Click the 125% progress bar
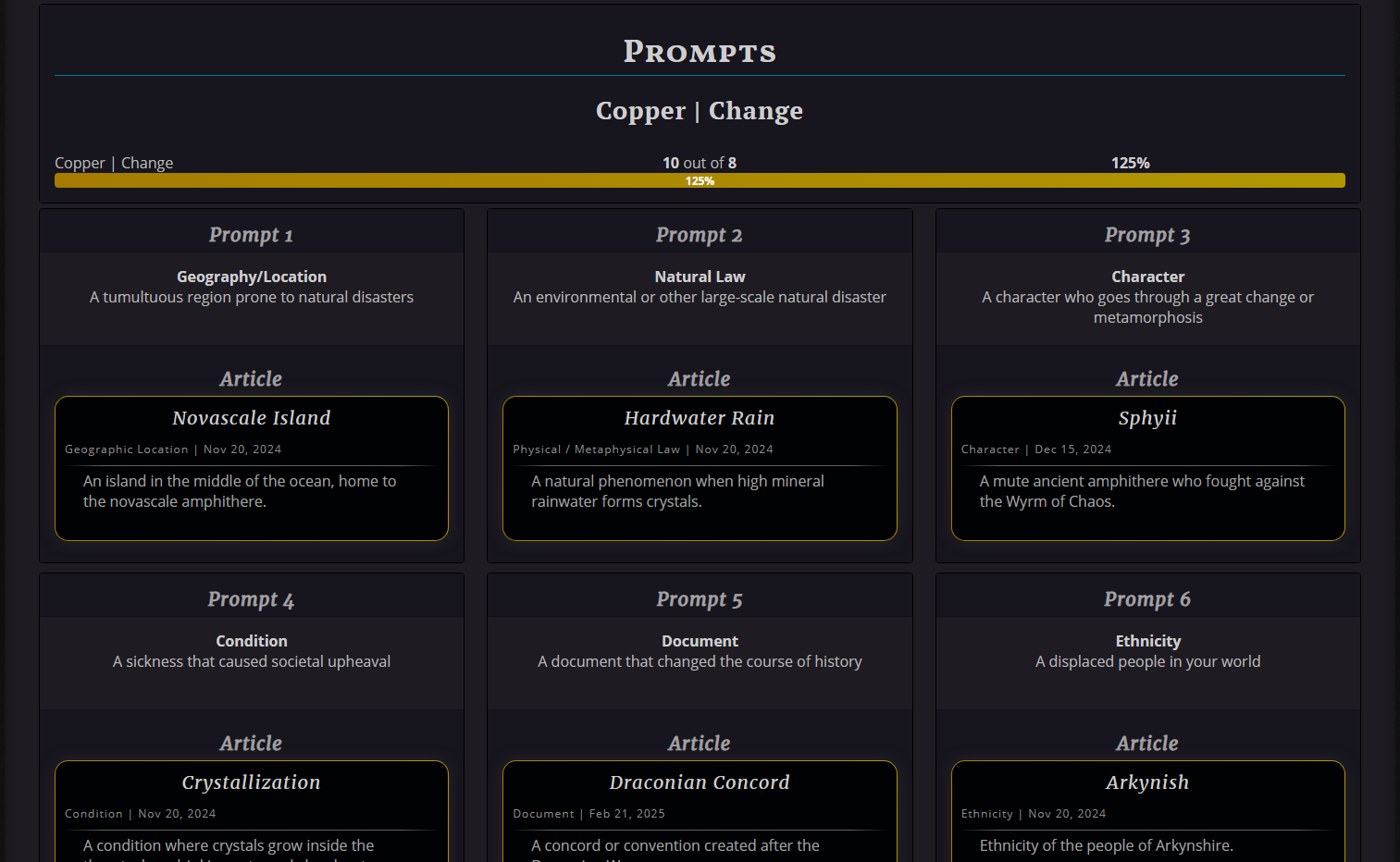 pos(700,181)
